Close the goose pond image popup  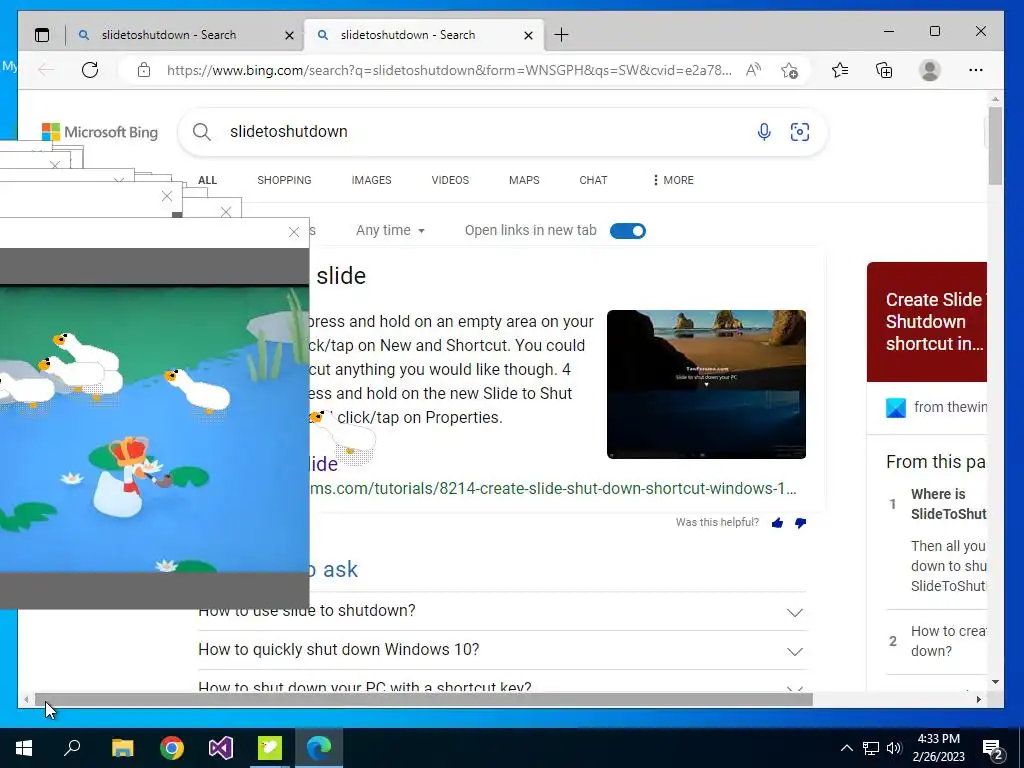(294, 232)
